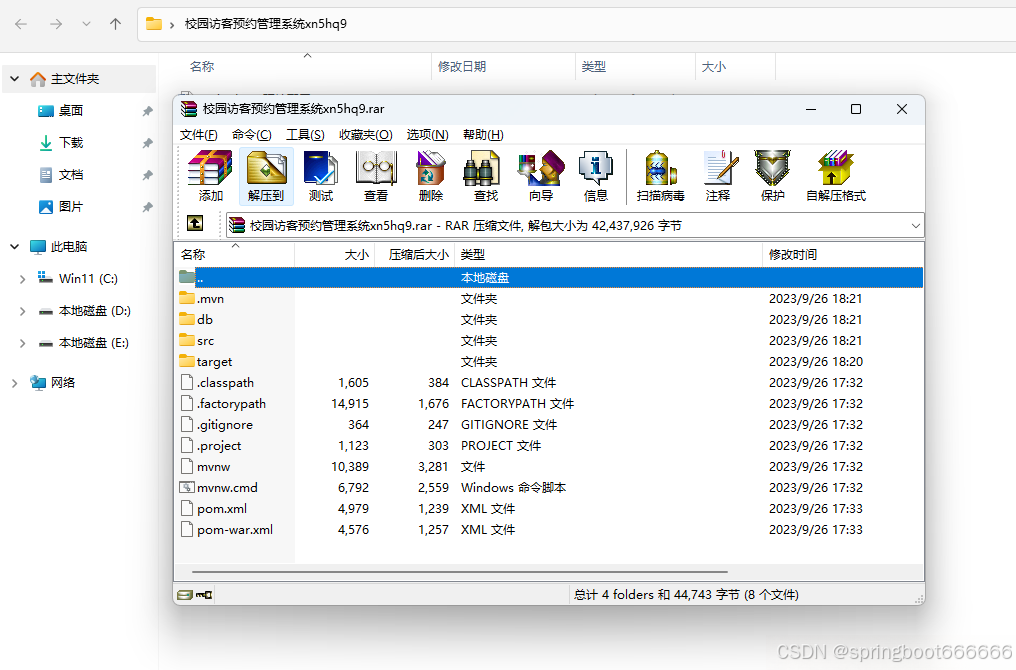Screen dimensions: 1016x670
Task: Click Explorer forward arrow
Action: pyautogui.click(x=56, y=24)
